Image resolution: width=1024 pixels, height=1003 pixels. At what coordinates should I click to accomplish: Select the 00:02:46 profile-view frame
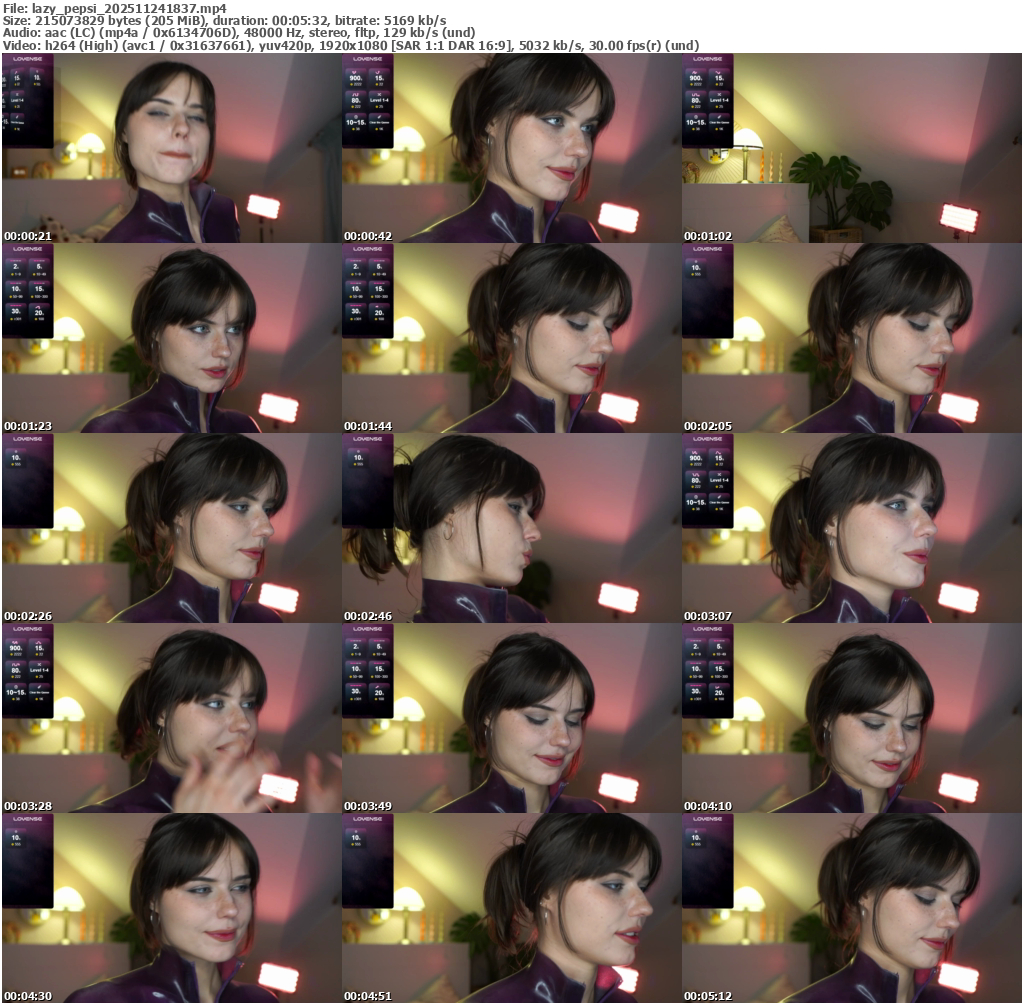[511, 528]
